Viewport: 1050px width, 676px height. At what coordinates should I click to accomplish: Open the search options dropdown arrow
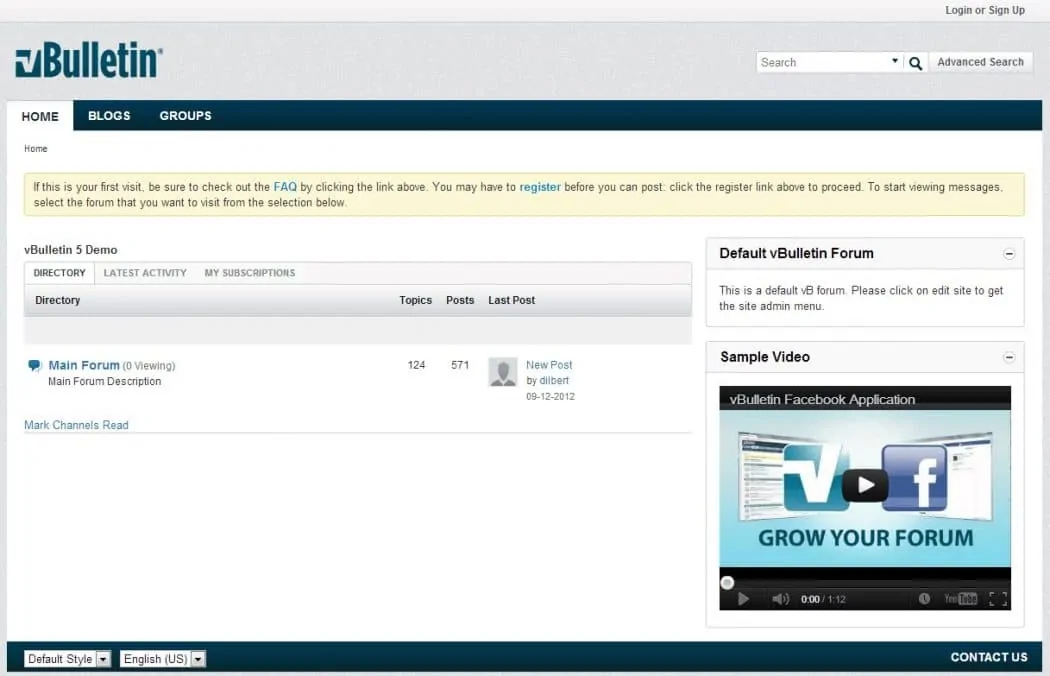pos(895,61)
